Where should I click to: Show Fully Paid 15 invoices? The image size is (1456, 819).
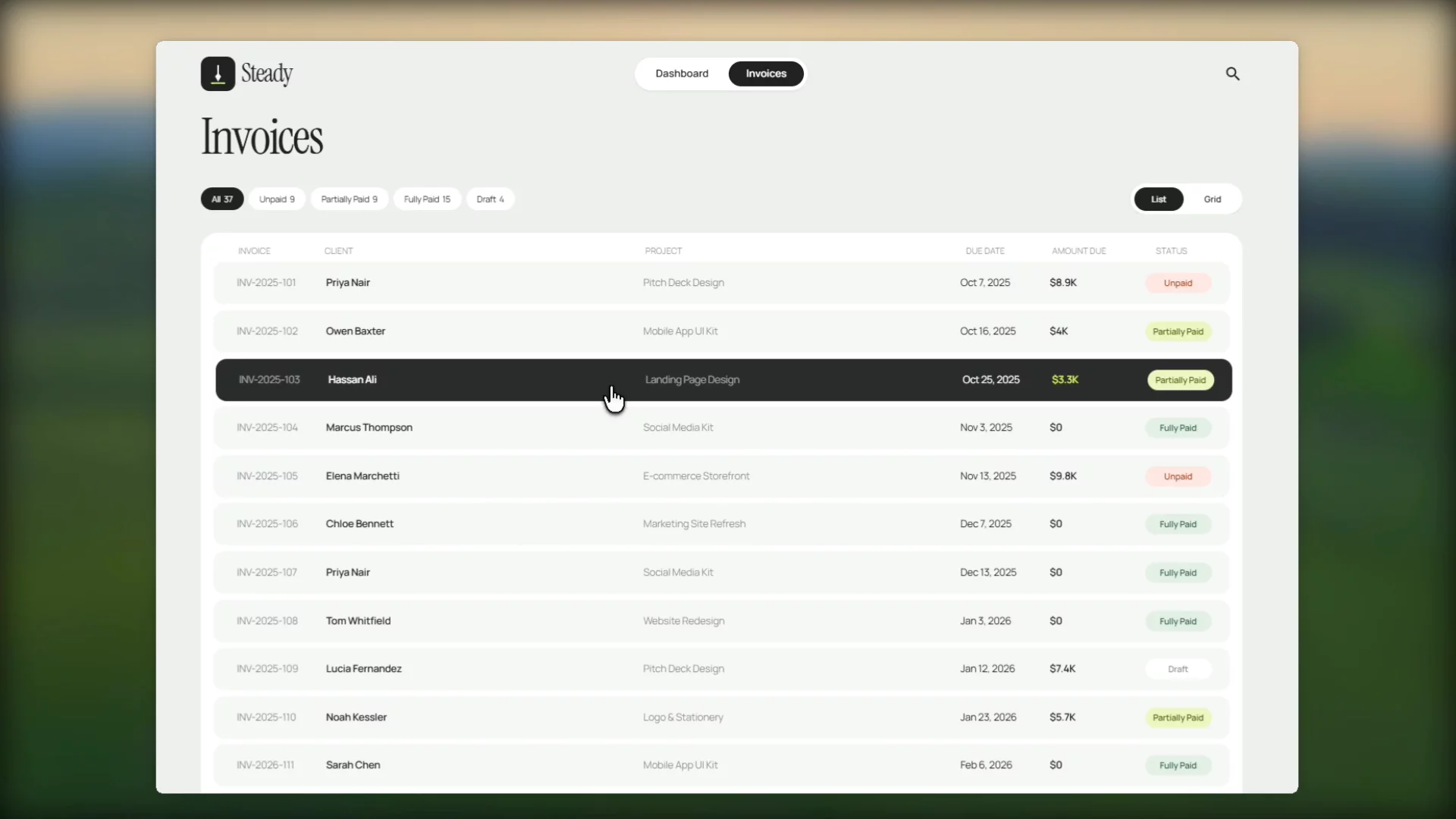[427, 199]
